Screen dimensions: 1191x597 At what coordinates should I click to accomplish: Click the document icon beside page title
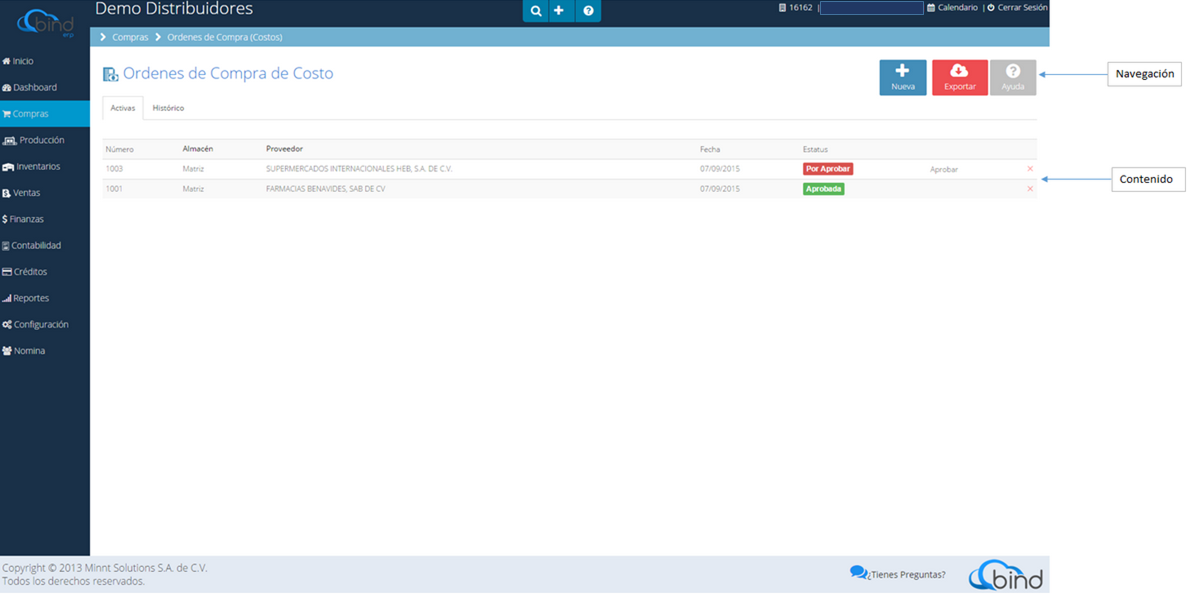coord(111,74)
